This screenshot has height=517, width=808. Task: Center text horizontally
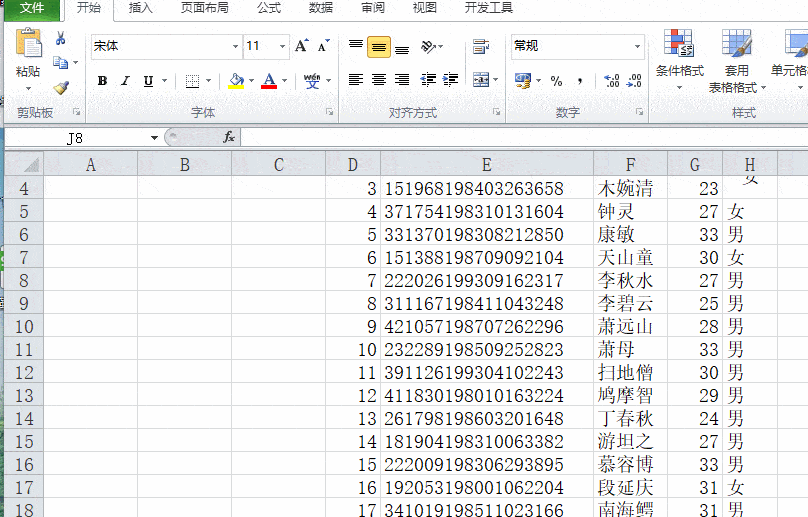tap(379, 79)
